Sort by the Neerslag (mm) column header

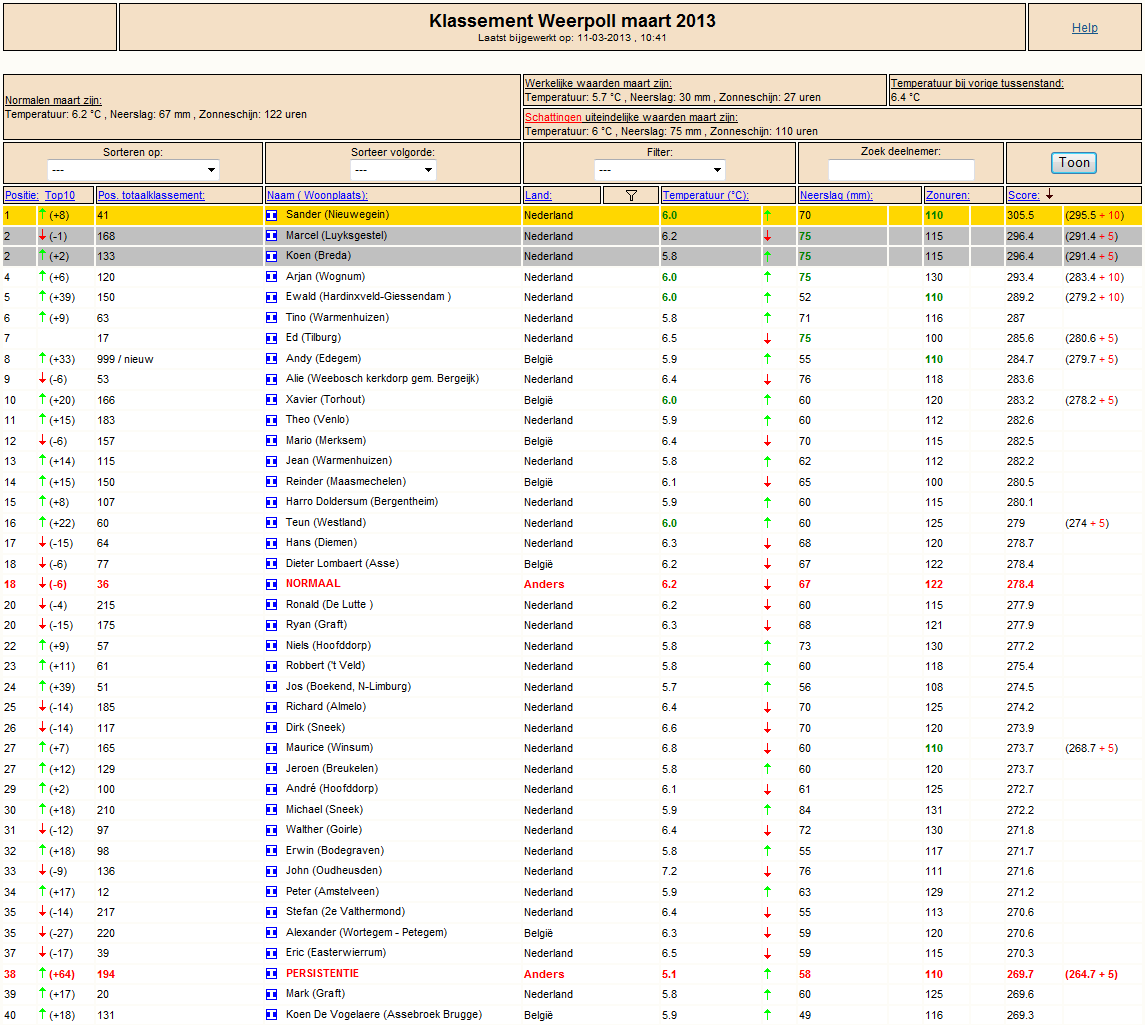(836, 195)
